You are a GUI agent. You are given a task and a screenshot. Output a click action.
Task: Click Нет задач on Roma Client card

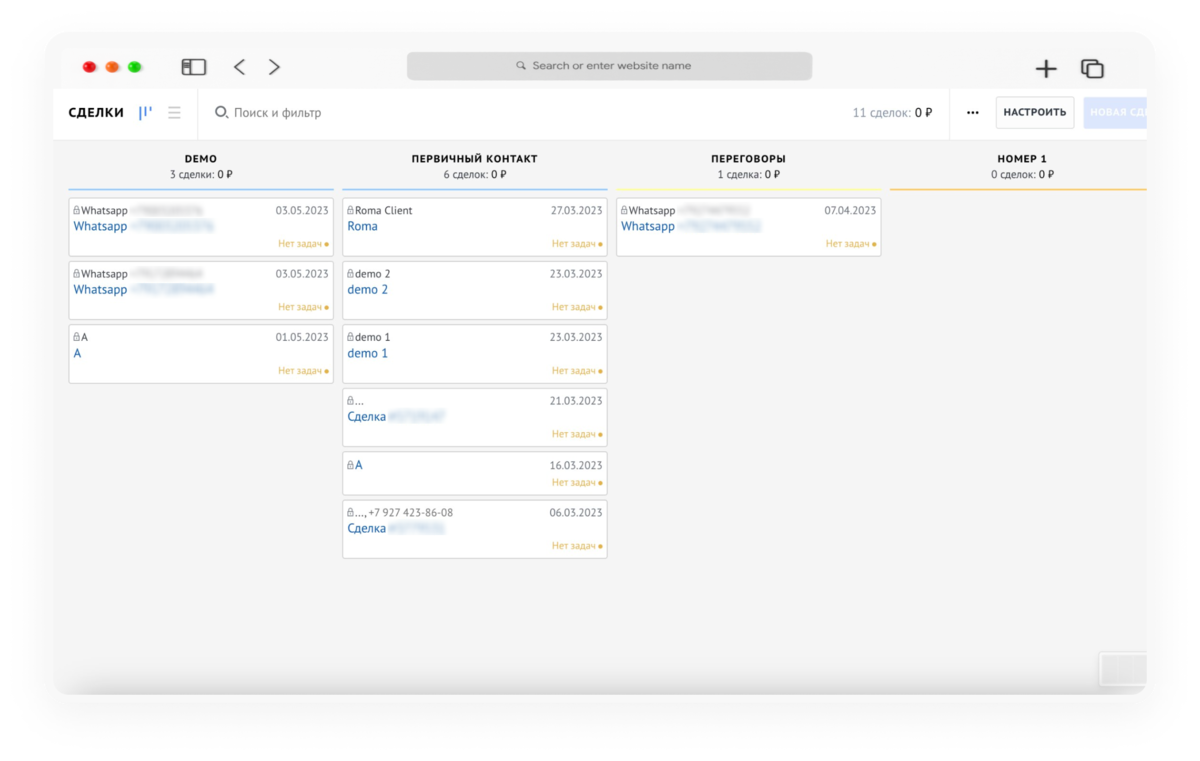(x=574, y=244)
